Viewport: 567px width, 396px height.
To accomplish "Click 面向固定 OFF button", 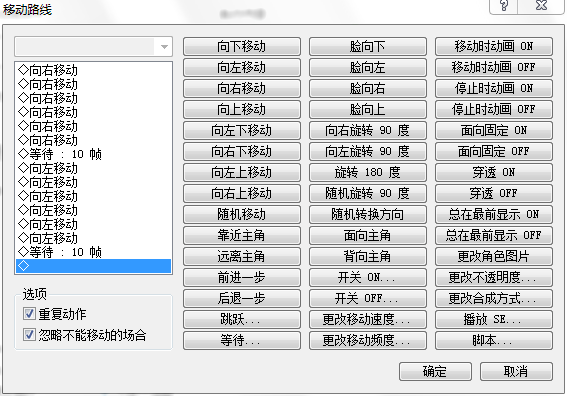I will point(494,151).
